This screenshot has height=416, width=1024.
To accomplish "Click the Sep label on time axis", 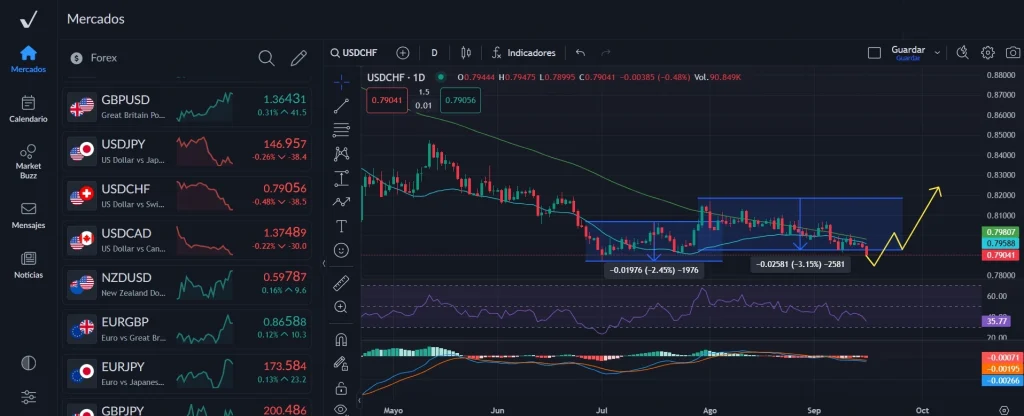I will [814, 411].
